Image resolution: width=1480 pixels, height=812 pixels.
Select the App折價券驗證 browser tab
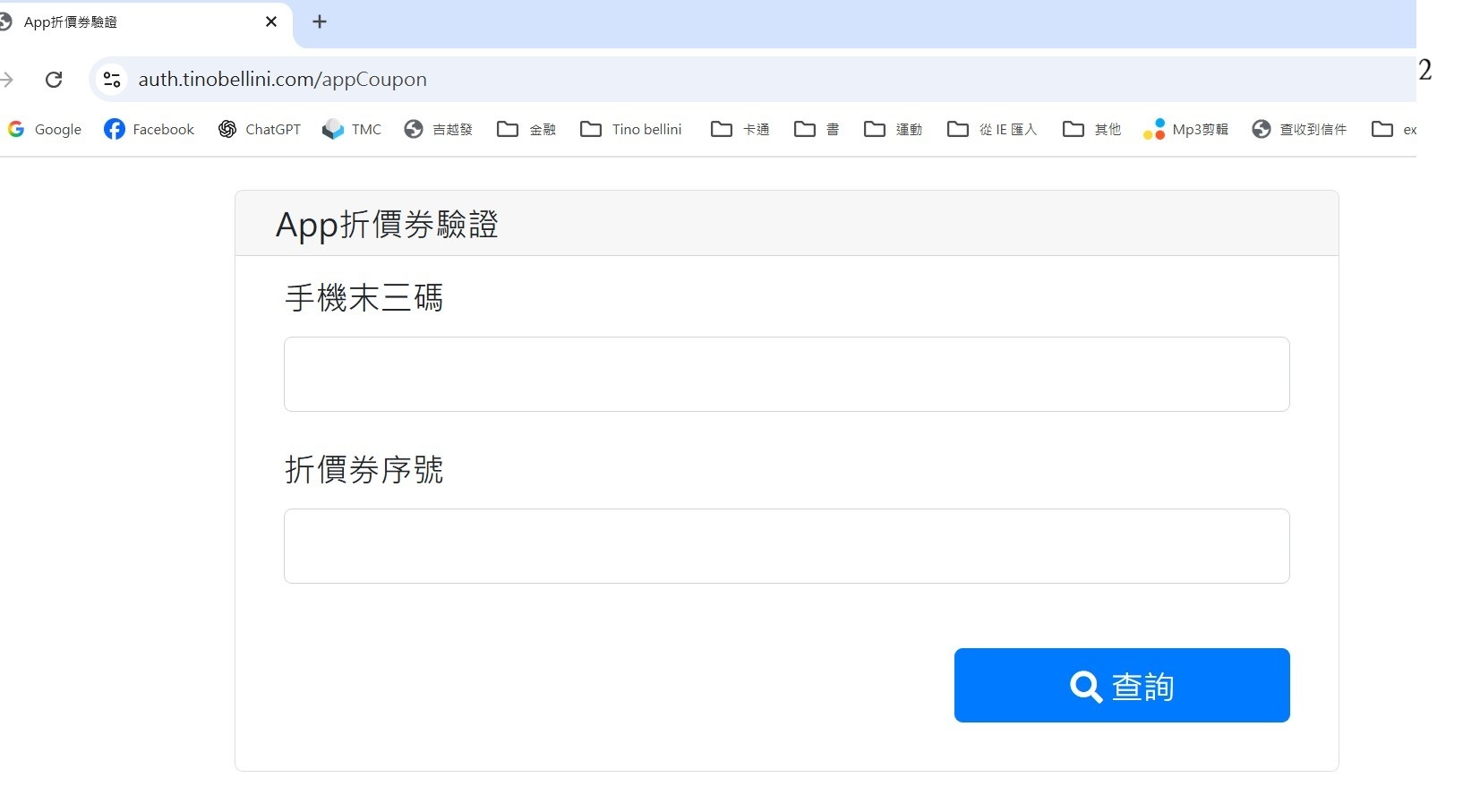(134, 22)
